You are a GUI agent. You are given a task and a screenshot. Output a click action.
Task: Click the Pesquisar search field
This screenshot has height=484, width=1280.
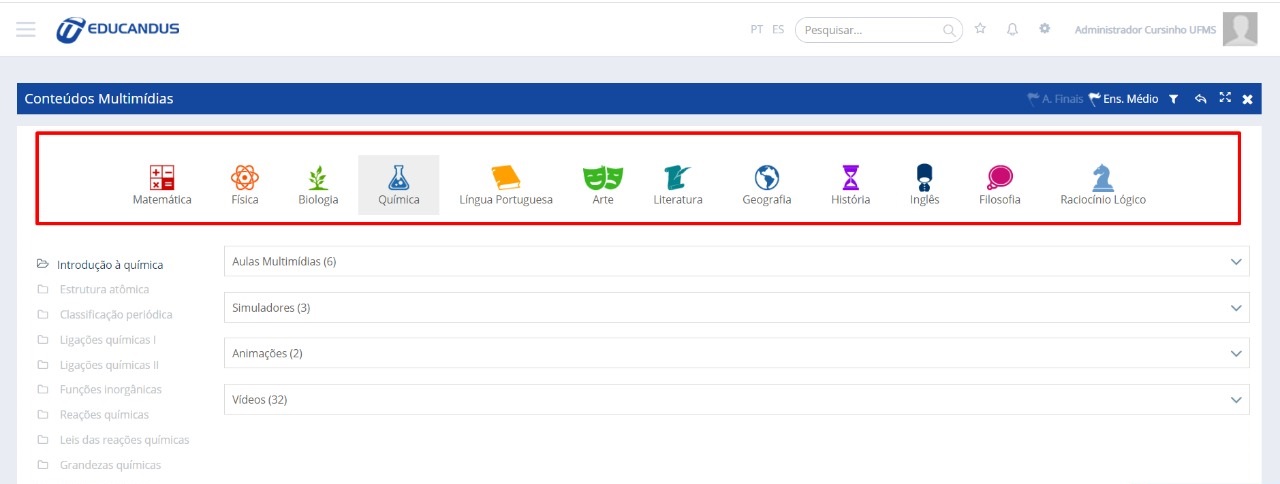pyautogui.click(x=872, y=30)
